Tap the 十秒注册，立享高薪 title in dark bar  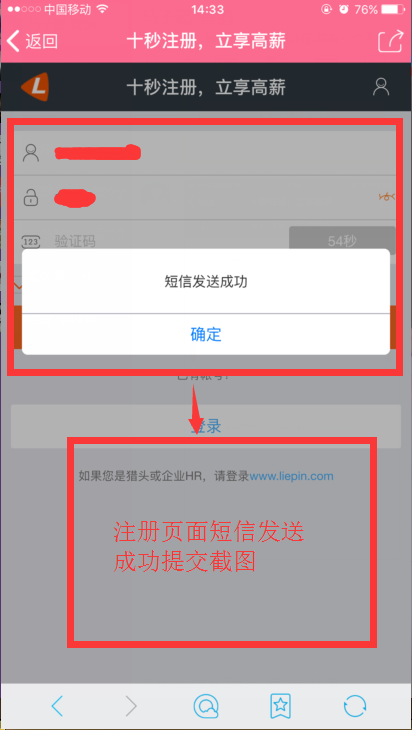coord(206,87)
